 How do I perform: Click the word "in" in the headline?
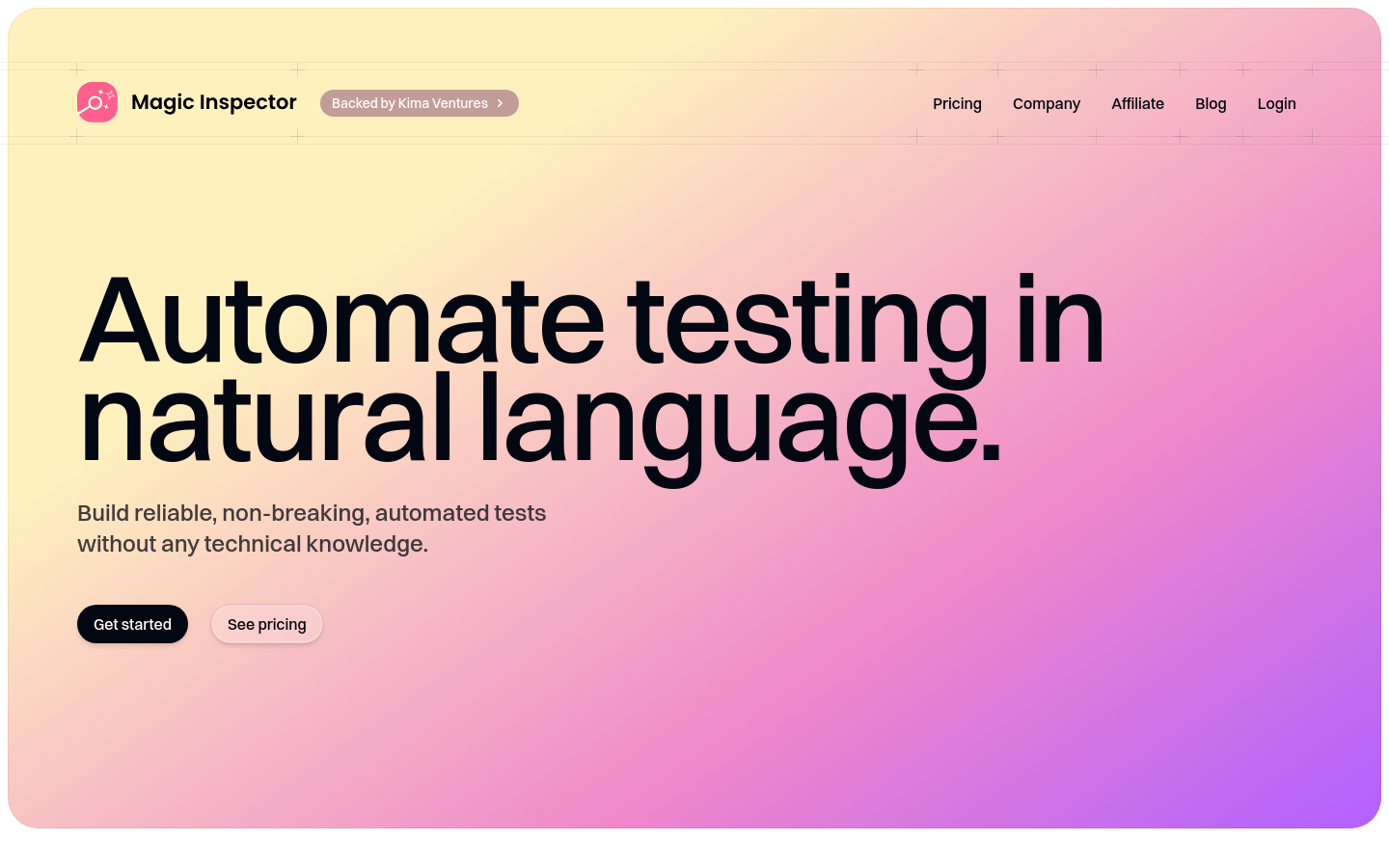coord(1059,321)
